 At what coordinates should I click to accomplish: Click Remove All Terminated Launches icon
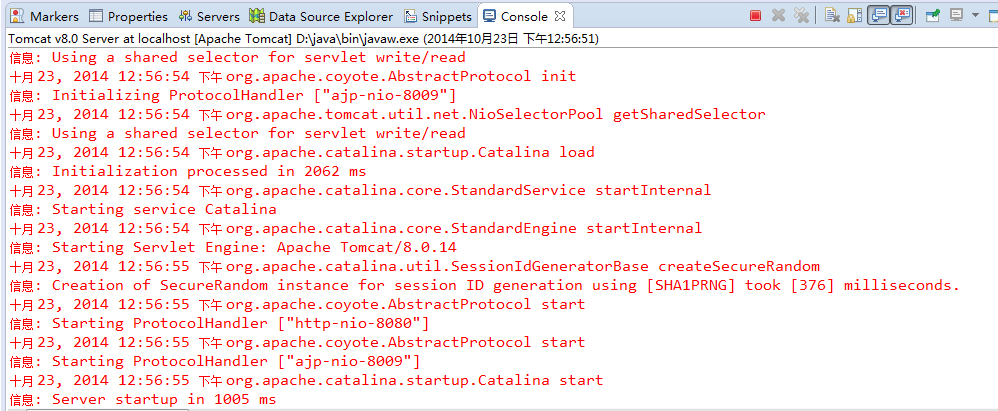point(801,16)
